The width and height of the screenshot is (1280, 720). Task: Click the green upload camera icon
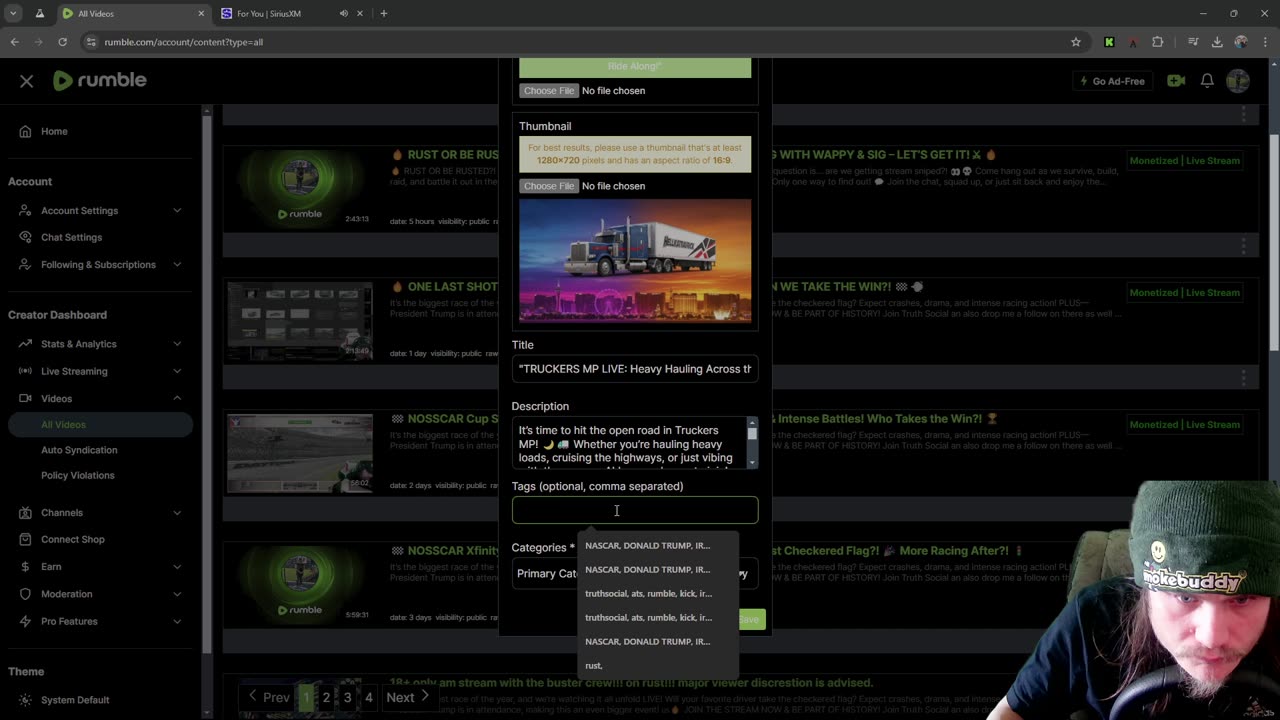point(1176,81)
